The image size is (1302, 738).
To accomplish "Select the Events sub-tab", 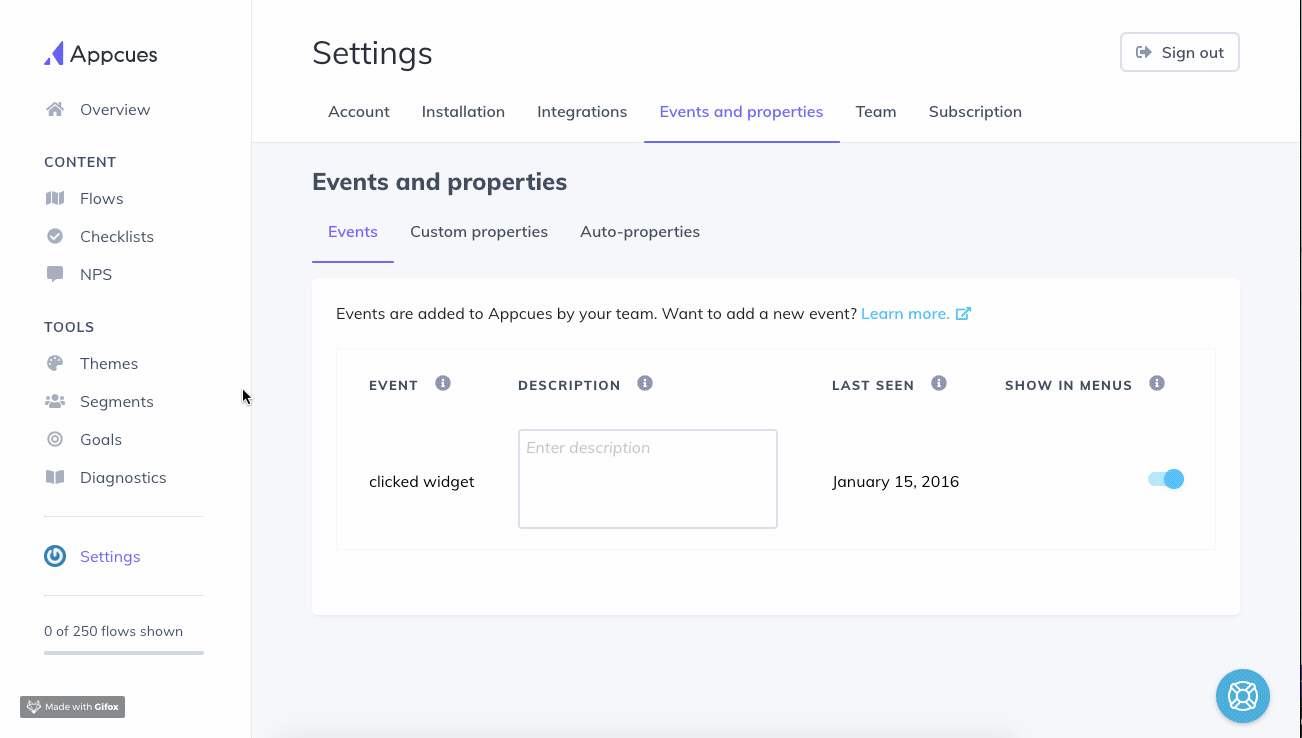I will coord(353,232).
